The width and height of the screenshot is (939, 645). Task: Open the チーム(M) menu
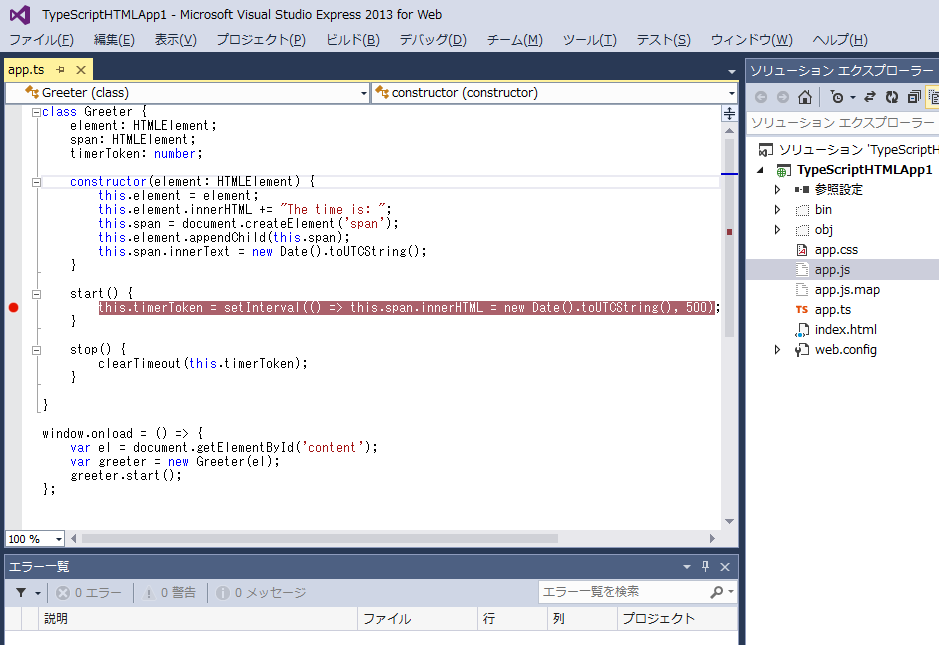coord(514,40)
